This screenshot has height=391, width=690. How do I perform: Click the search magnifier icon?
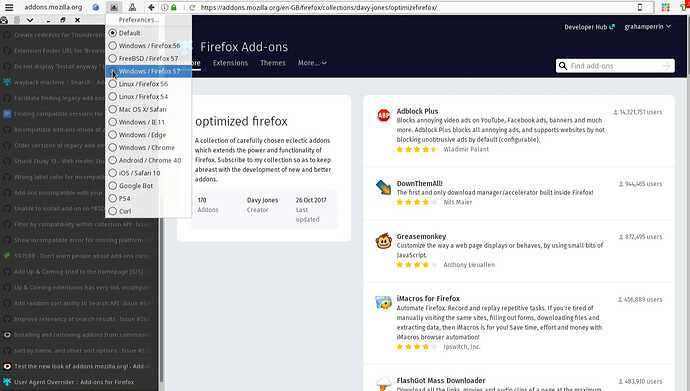click(563, 66)
